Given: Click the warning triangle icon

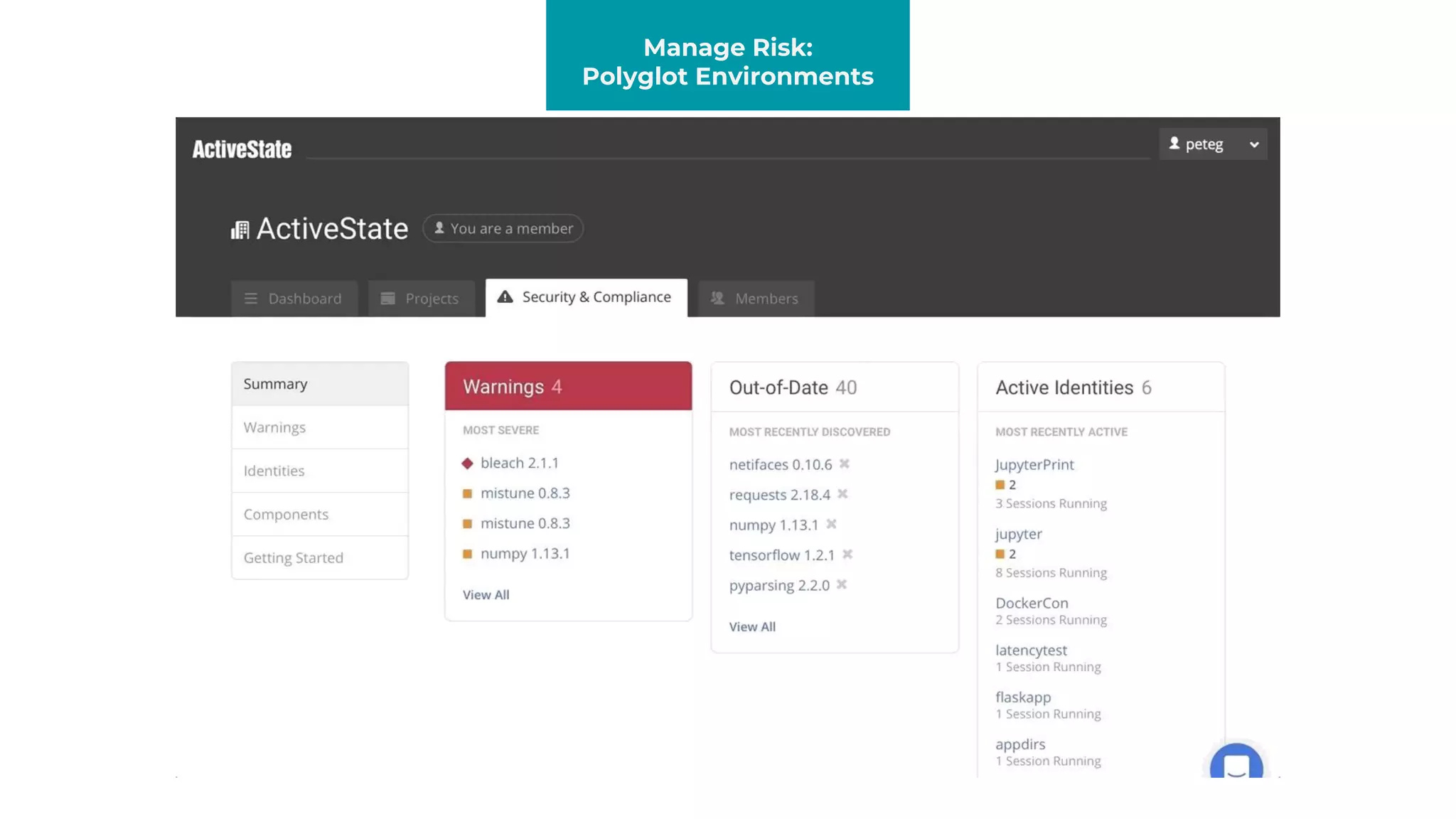Looking at the screenshot, I should pos(505,297).
